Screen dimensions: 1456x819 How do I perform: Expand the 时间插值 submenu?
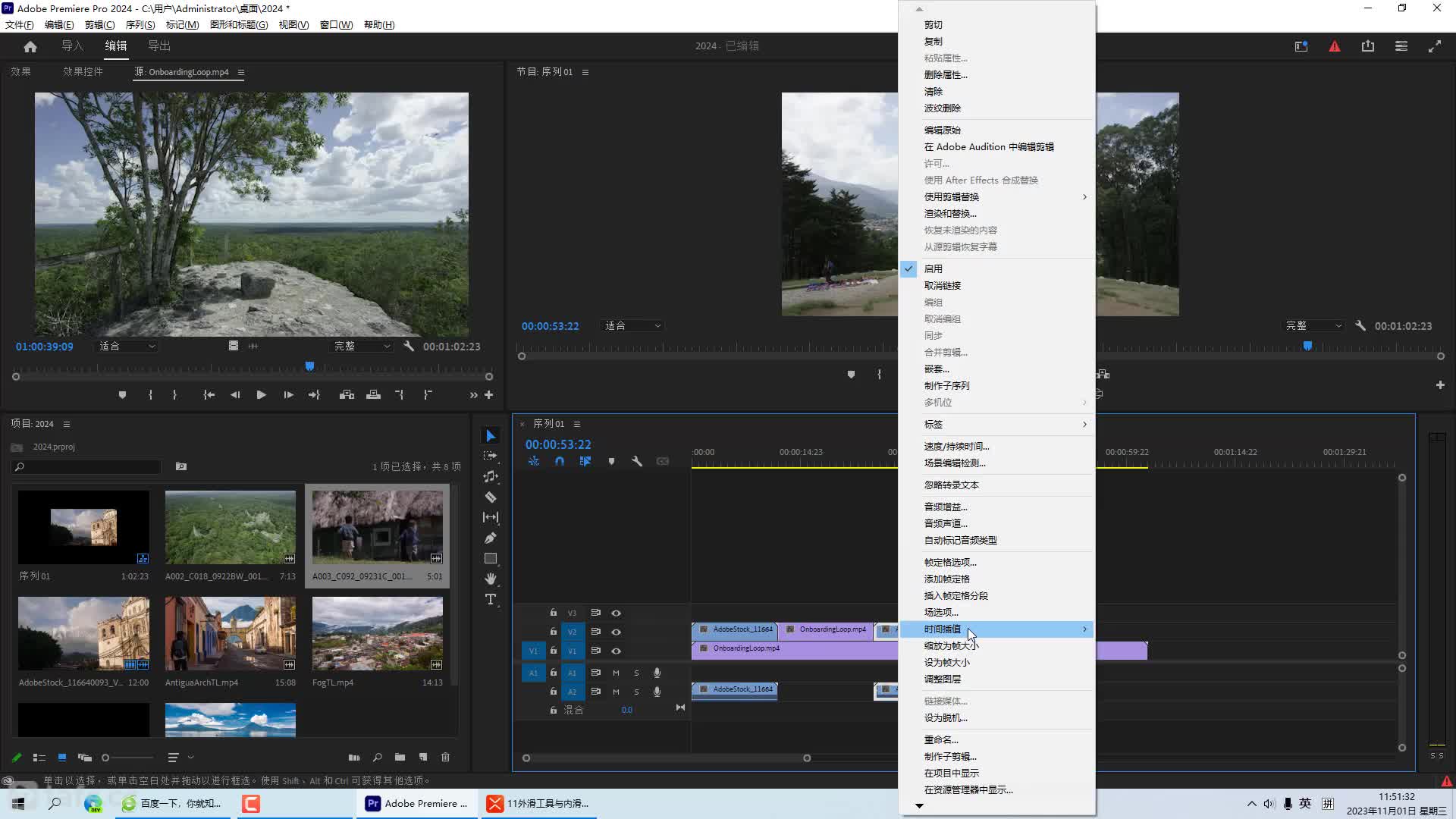coord(996,629)
